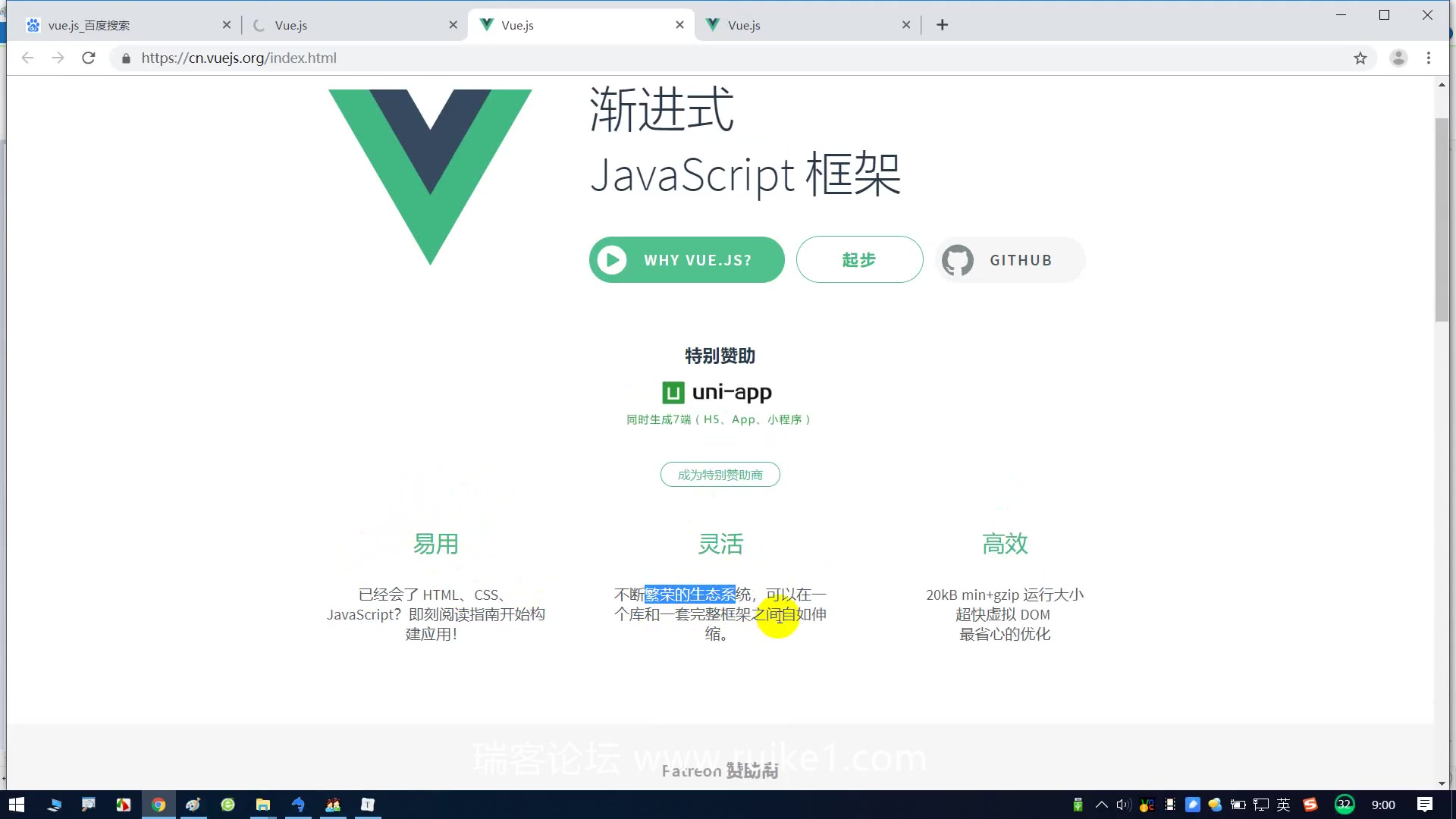
Task: Open the GITHUB button
Action: 1009,260
